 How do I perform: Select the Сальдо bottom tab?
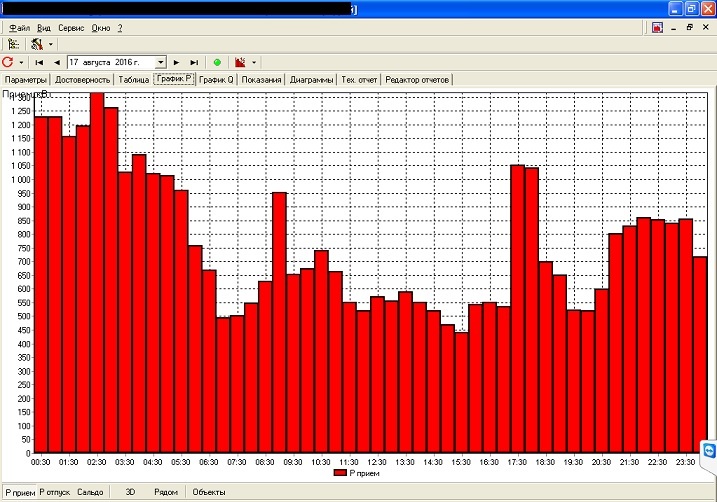(x=90, y=492)
